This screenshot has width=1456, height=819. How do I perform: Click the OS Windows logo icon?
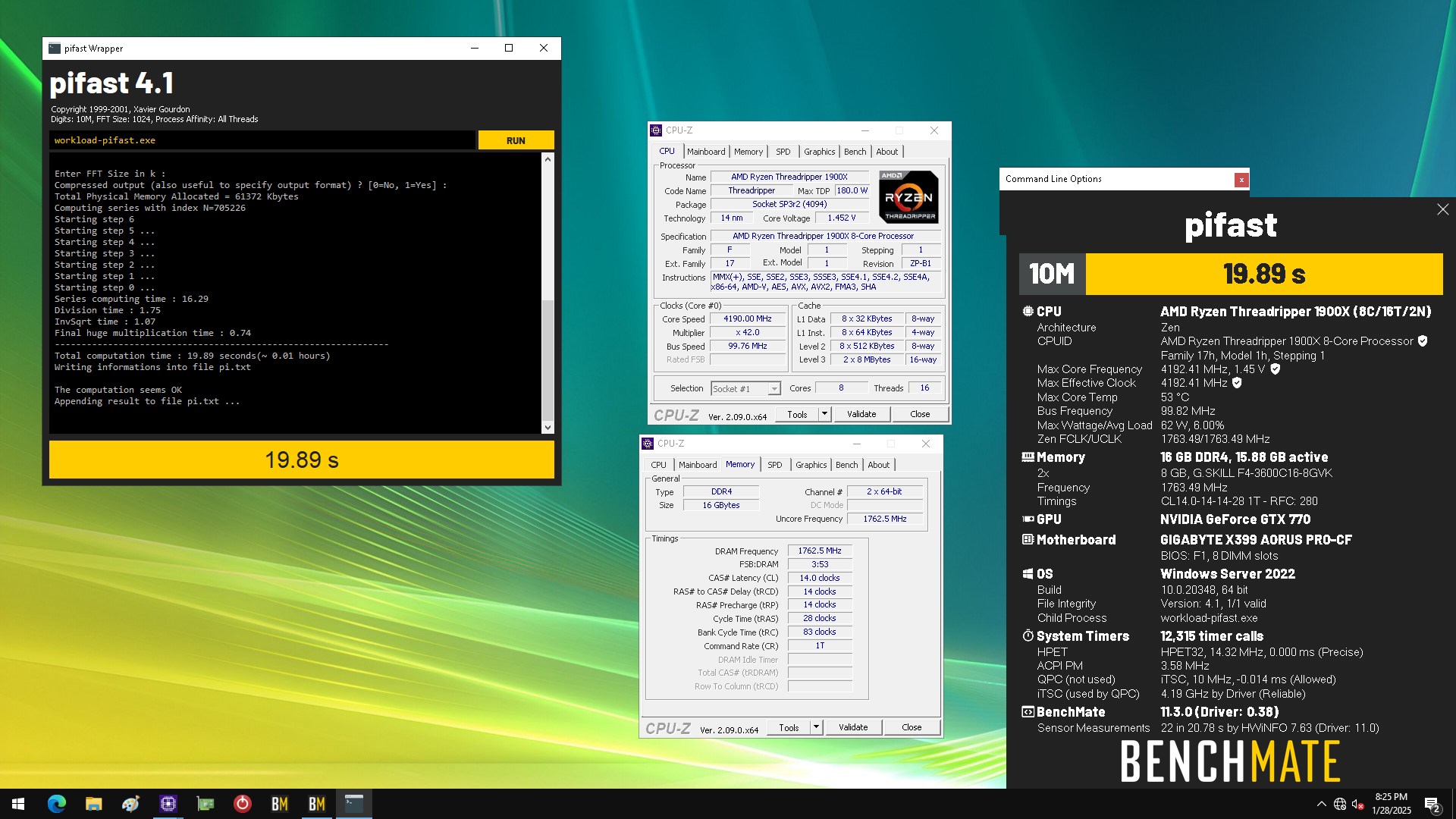coord(1028,574)
